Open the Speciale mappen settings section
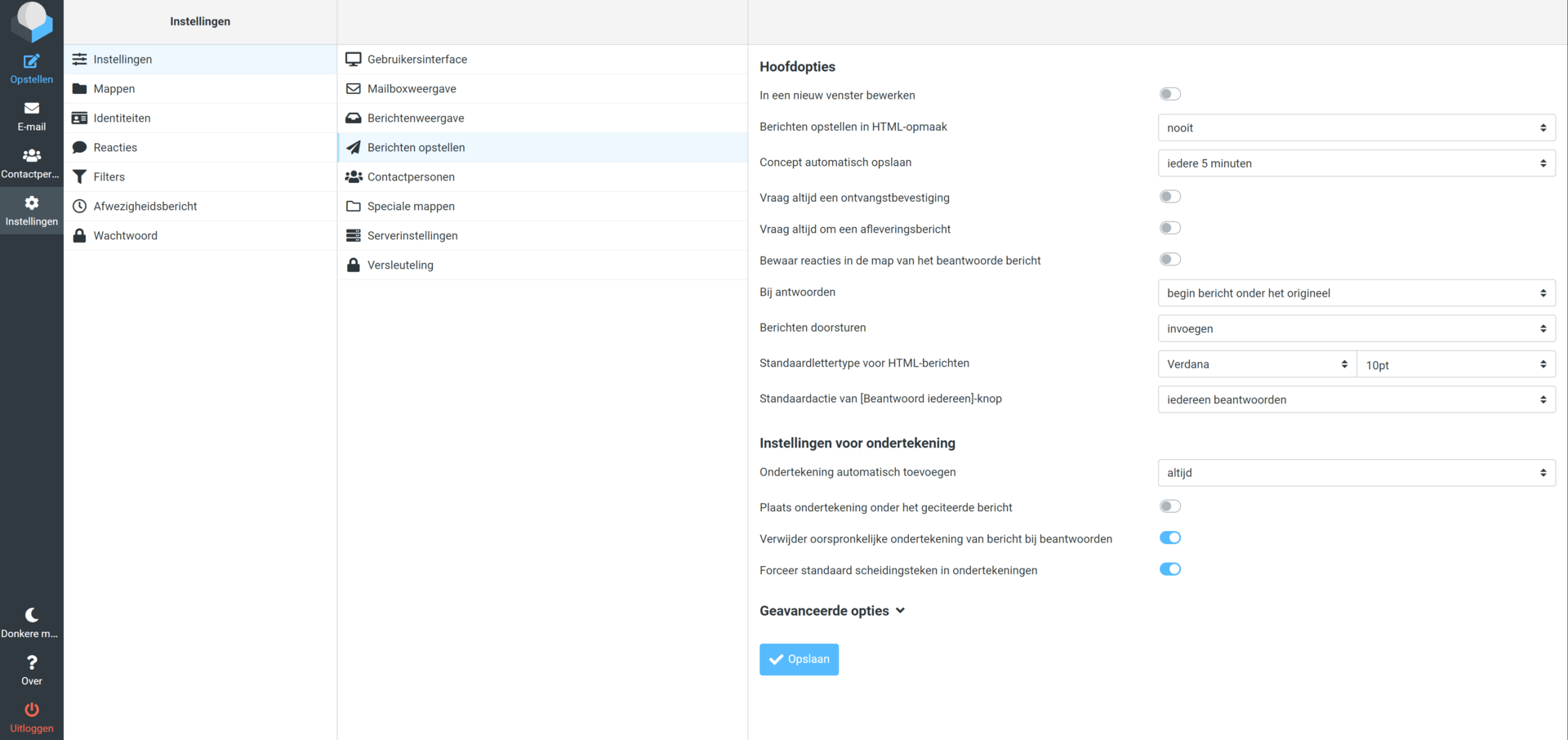Image resolution: width=1568 pixels, height=740 pixels. pyautogui.click(x=542, y=206)
